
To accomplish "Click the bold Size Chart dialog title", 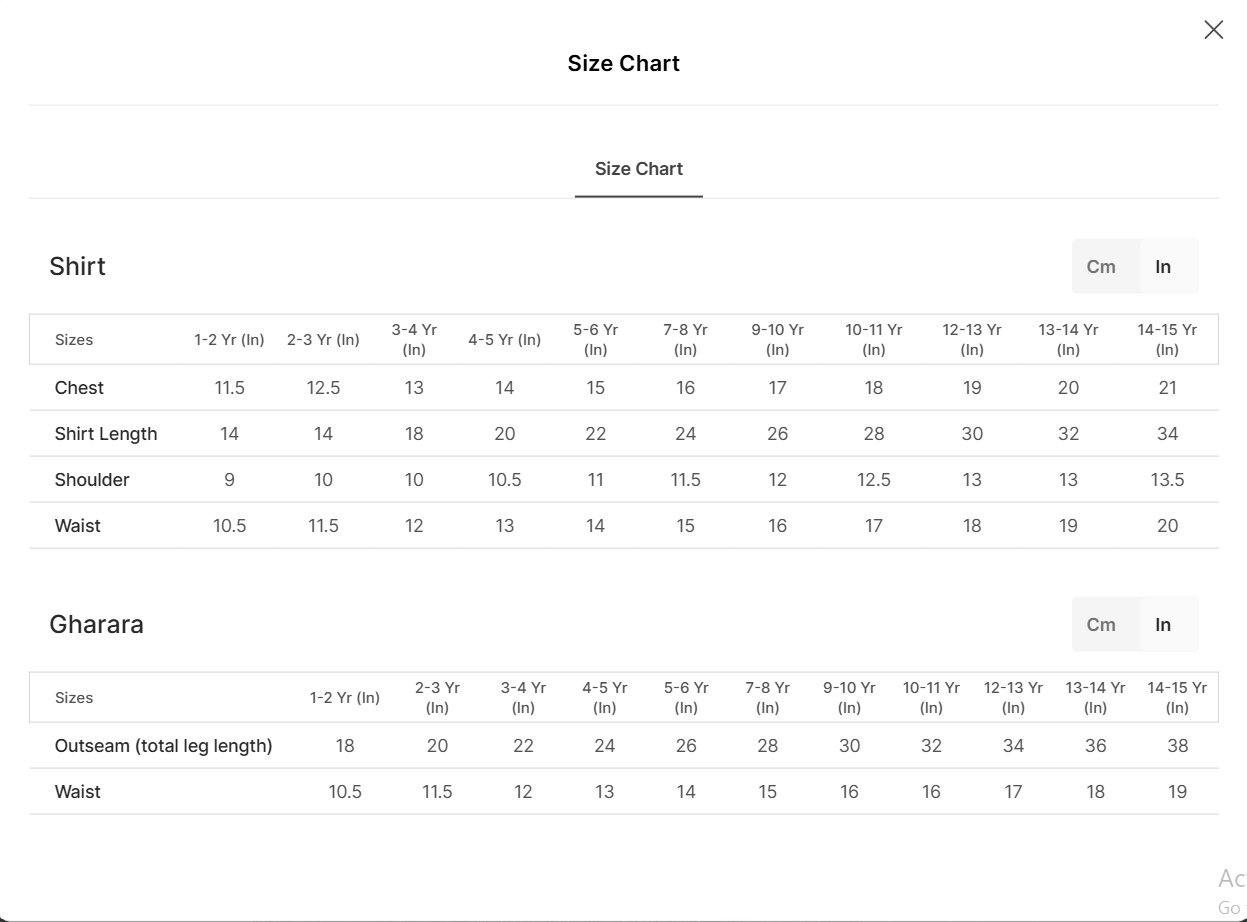I will (x=623, y=64).
